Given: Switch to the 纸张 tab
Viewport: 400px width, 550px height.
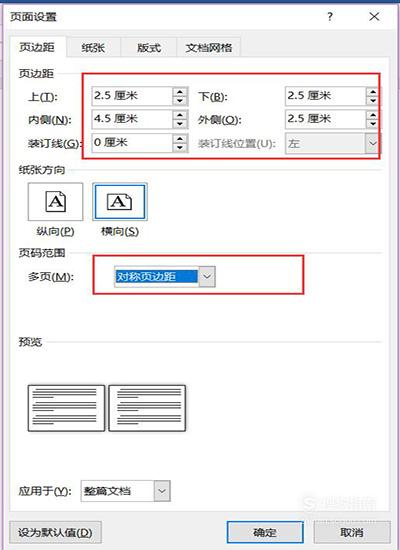Looking at the screenshot, I should 93,47.
